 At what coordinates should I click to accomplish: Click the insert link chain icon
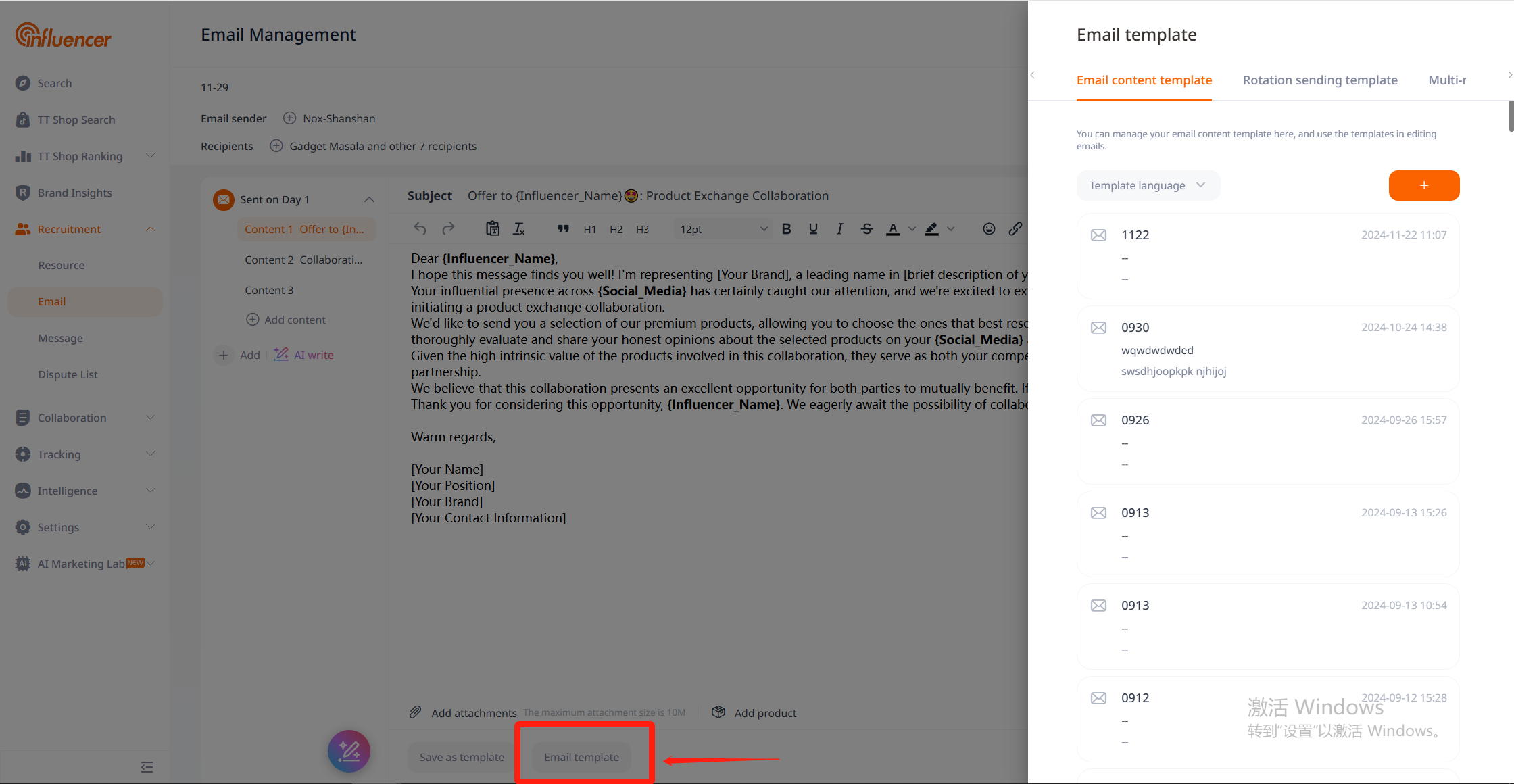click(1015, 229)
